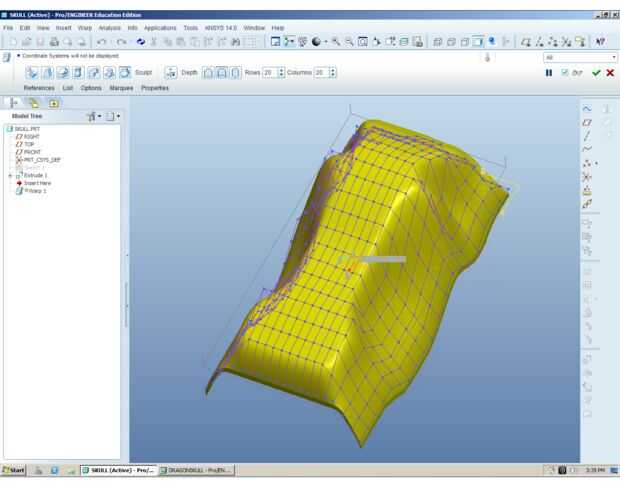The image size is (620, 496).
Task: Create a new file with the New icon
Action: pos(13,41)
